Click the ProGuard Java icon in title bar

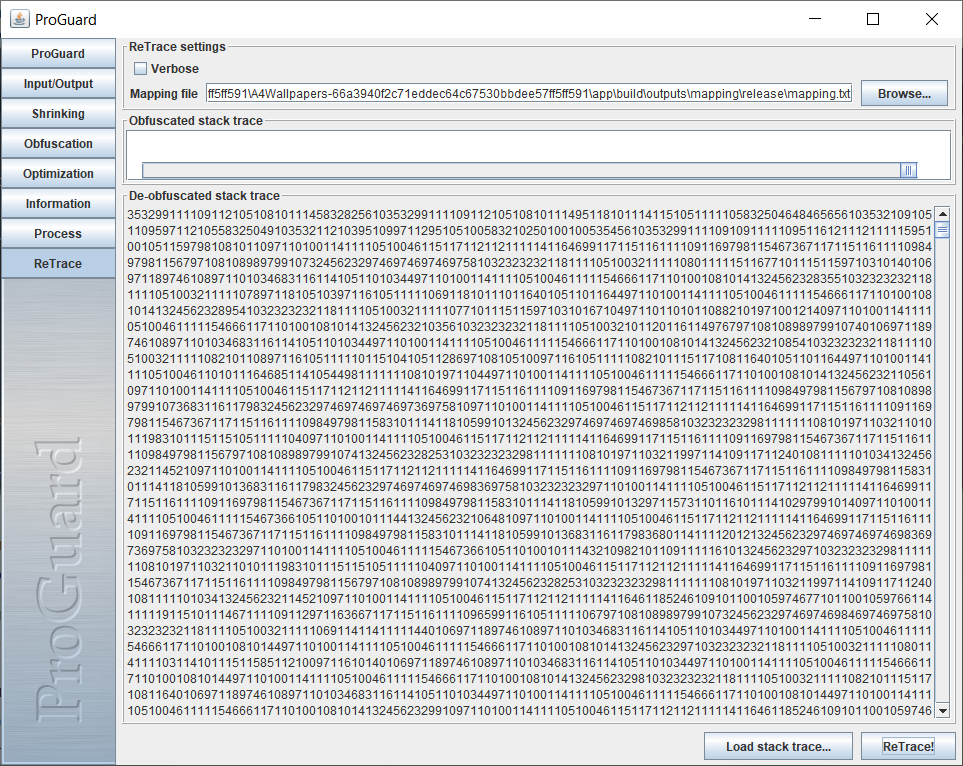(x=19, y=19)
